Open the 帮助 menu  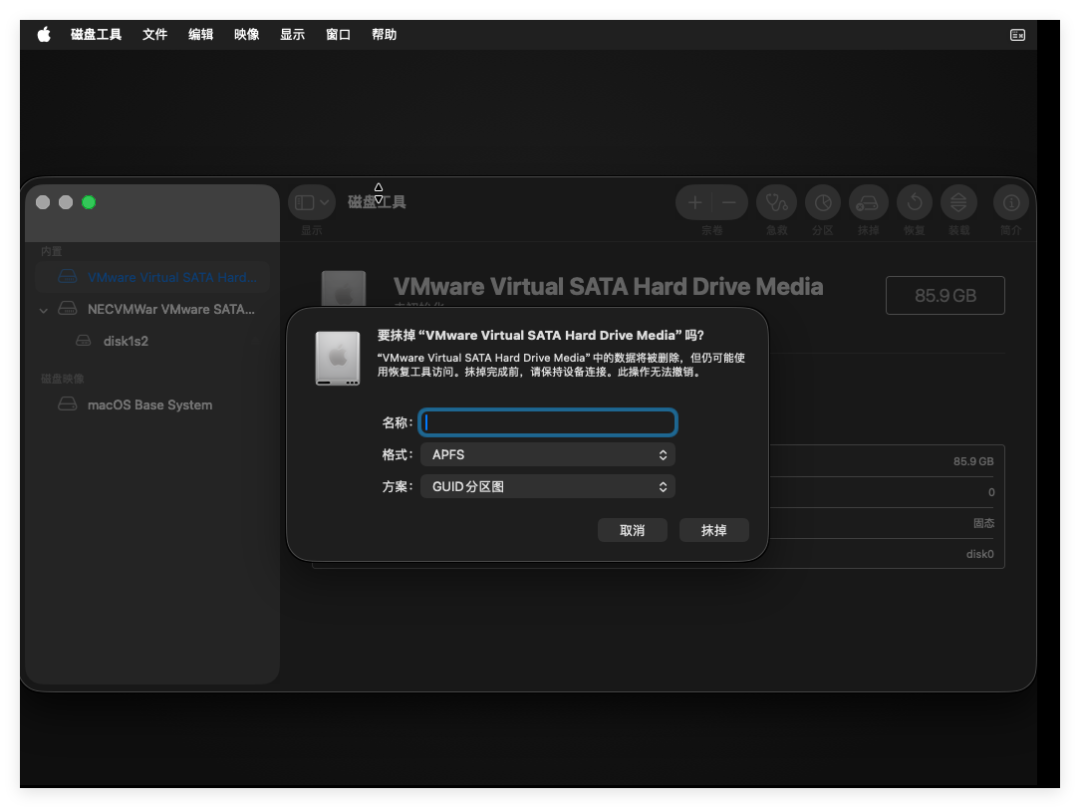click(x=384, y=34)
